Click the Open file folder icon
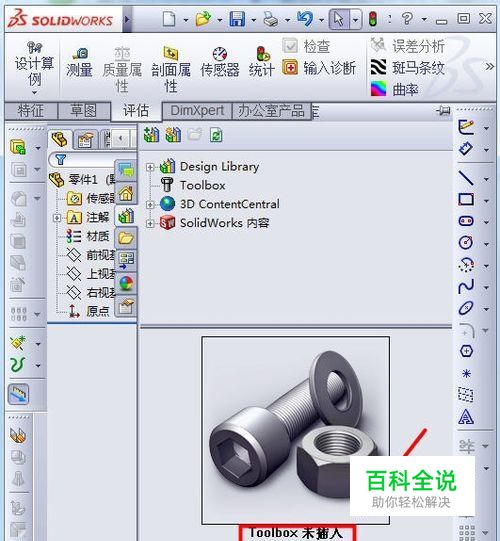500x541 pixels. coord(204,19)
